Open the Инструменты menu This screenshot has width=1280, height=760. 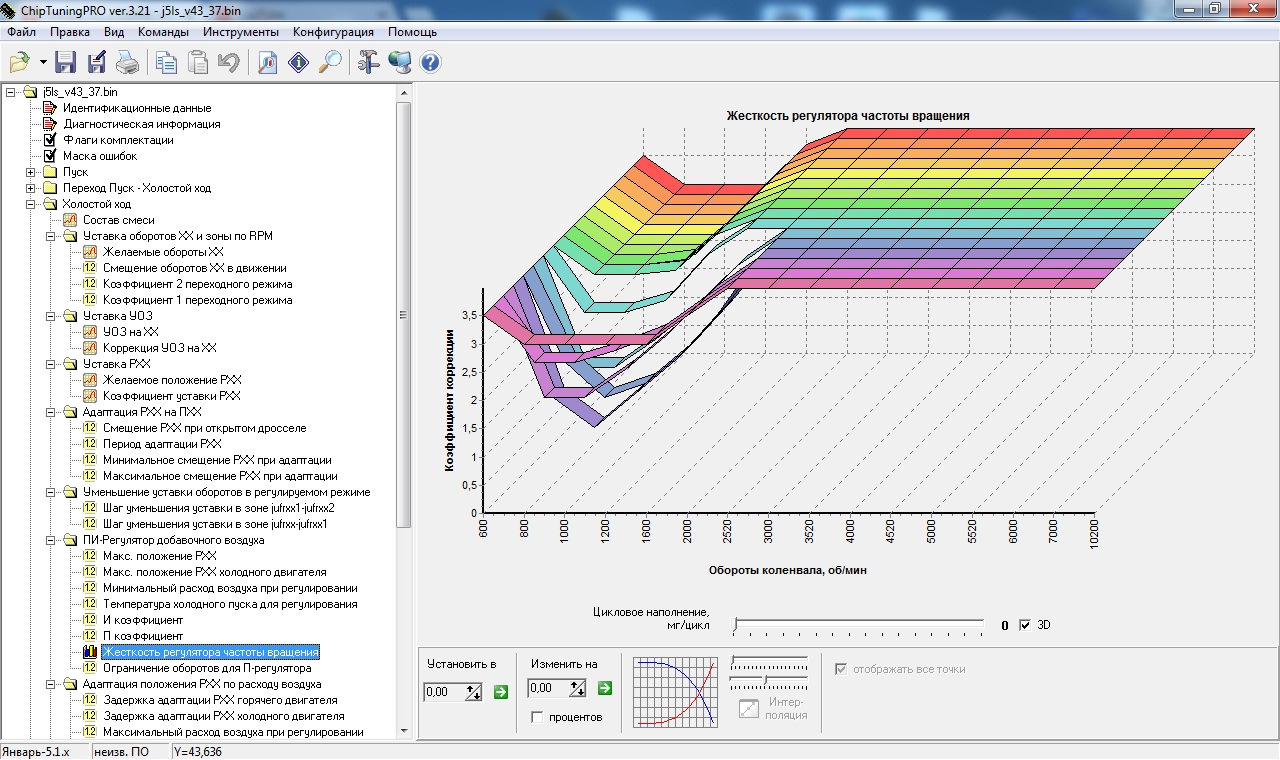coord(240,32)
